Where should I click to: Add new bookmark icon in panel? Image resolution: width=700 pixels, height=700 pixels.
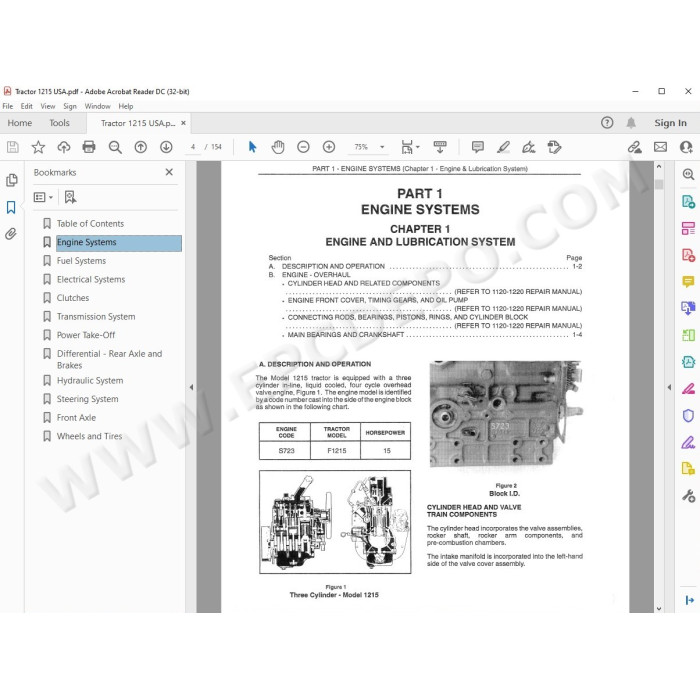pos(71,197)
